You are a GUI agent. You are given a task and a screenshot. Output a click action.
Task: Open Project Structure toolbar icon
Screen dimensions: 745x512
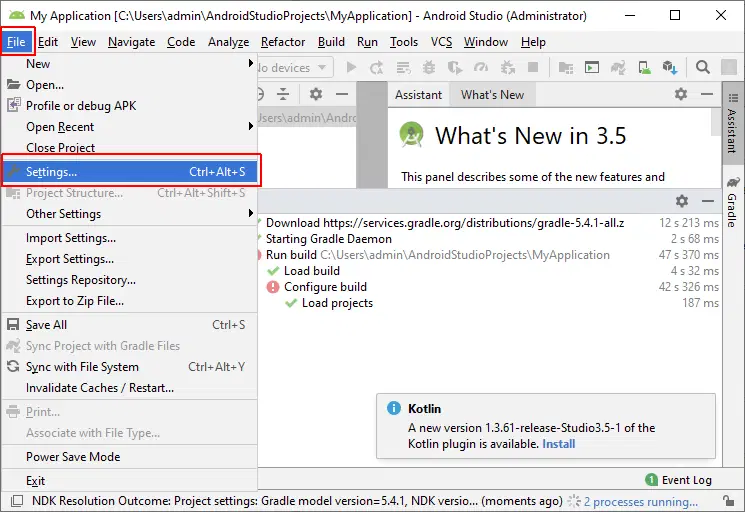click(565, 67)
